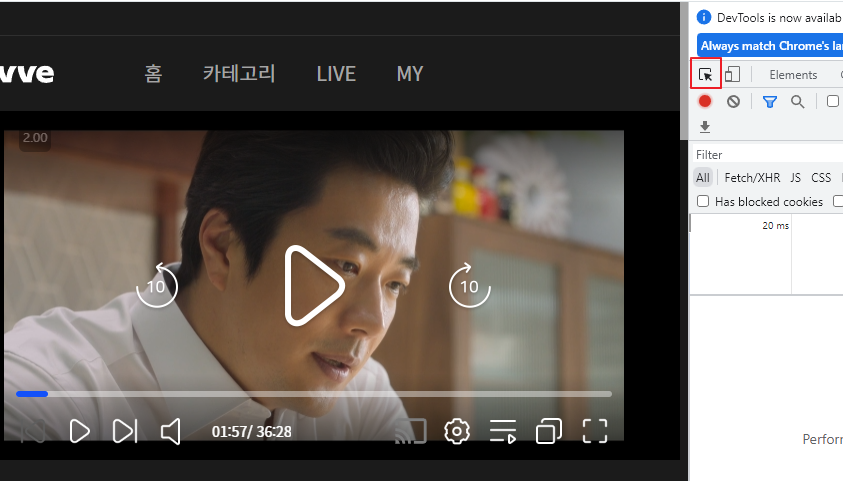Play the video from the control bar
The image size is (843, 481).
coord(80,431)
